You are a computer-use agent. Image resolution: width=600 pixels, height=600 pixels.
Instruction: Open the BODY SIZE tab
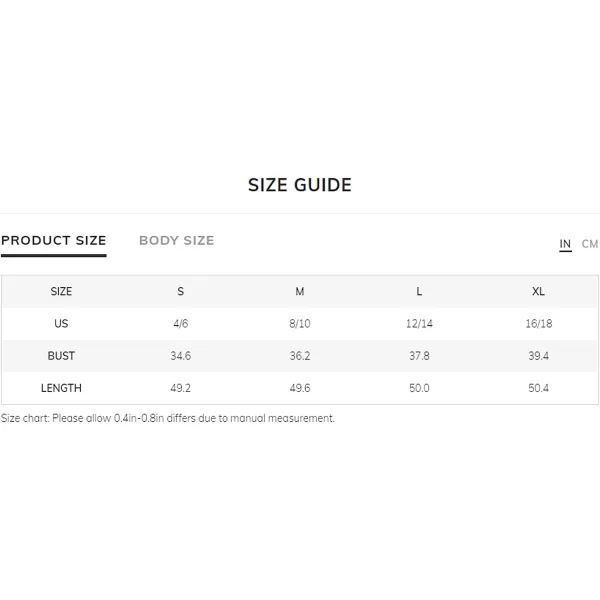pyautogui.click(x=176, y=241)
